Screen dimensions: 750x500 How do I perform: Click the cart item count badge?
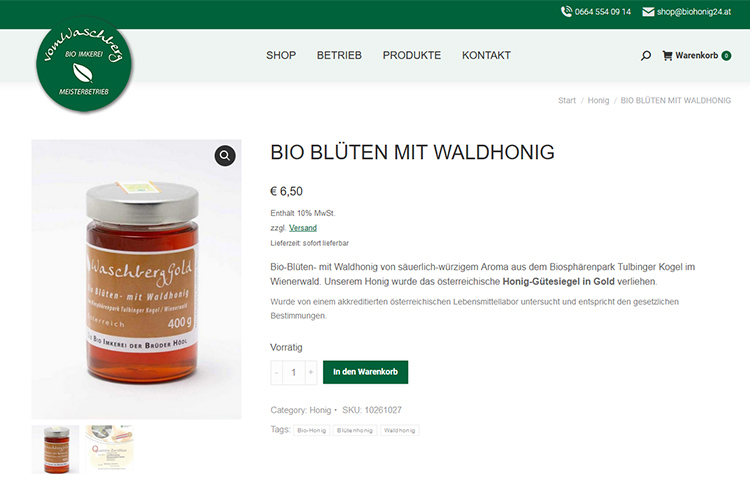(726, 56)
